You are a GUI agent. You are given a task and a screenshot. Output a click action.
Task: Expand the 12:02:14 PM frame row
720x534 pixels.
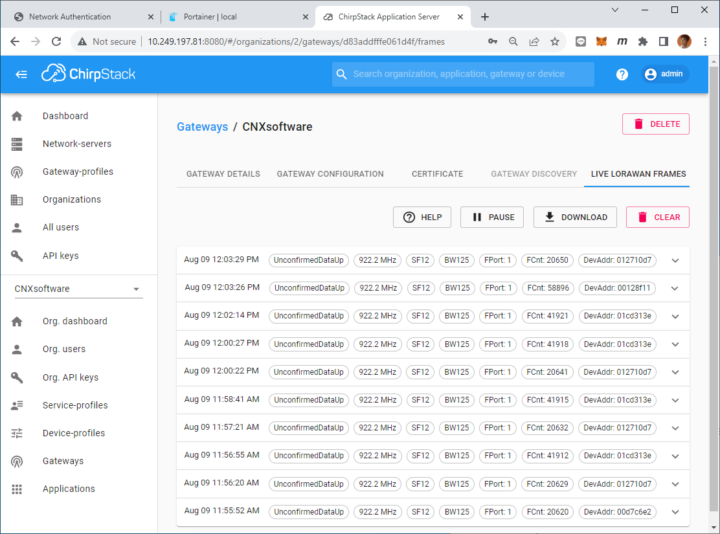pyautogui.click(x=675, y=316)
